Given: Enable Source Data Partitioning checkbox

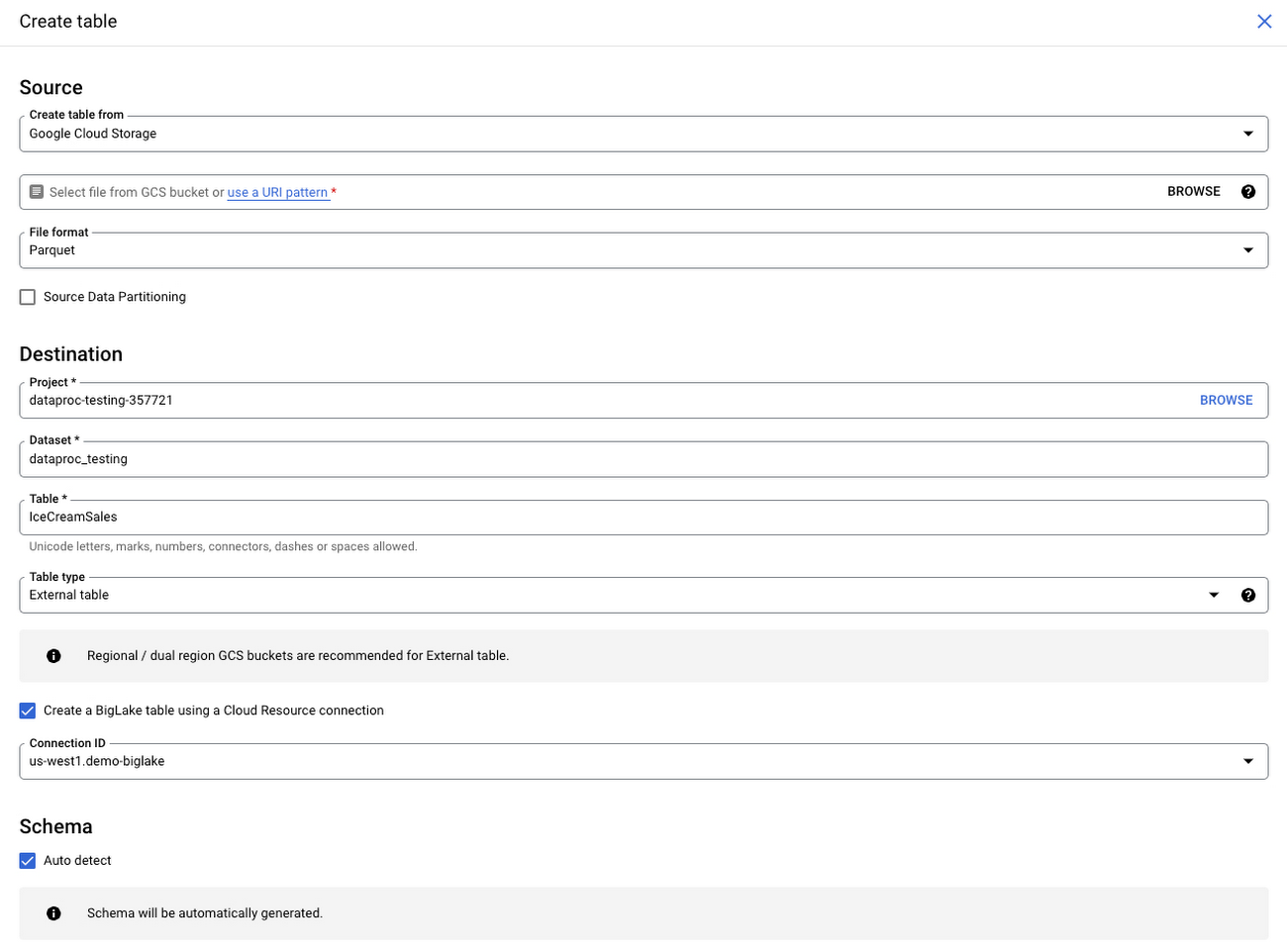Looking at the screenshot, I should click(28, 297).
